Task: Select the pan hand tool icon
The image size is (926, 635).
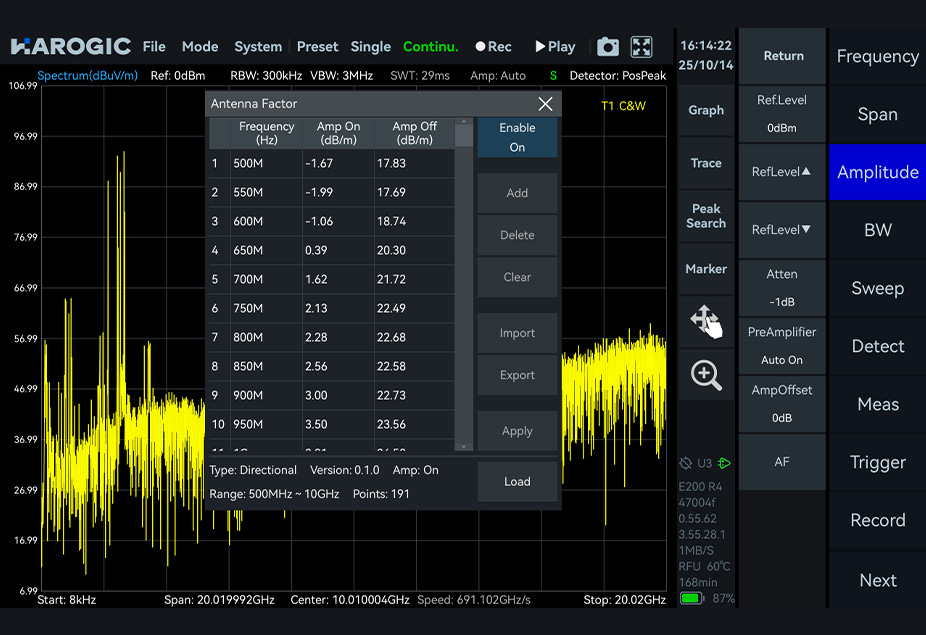Action: [x=706, y=318]
